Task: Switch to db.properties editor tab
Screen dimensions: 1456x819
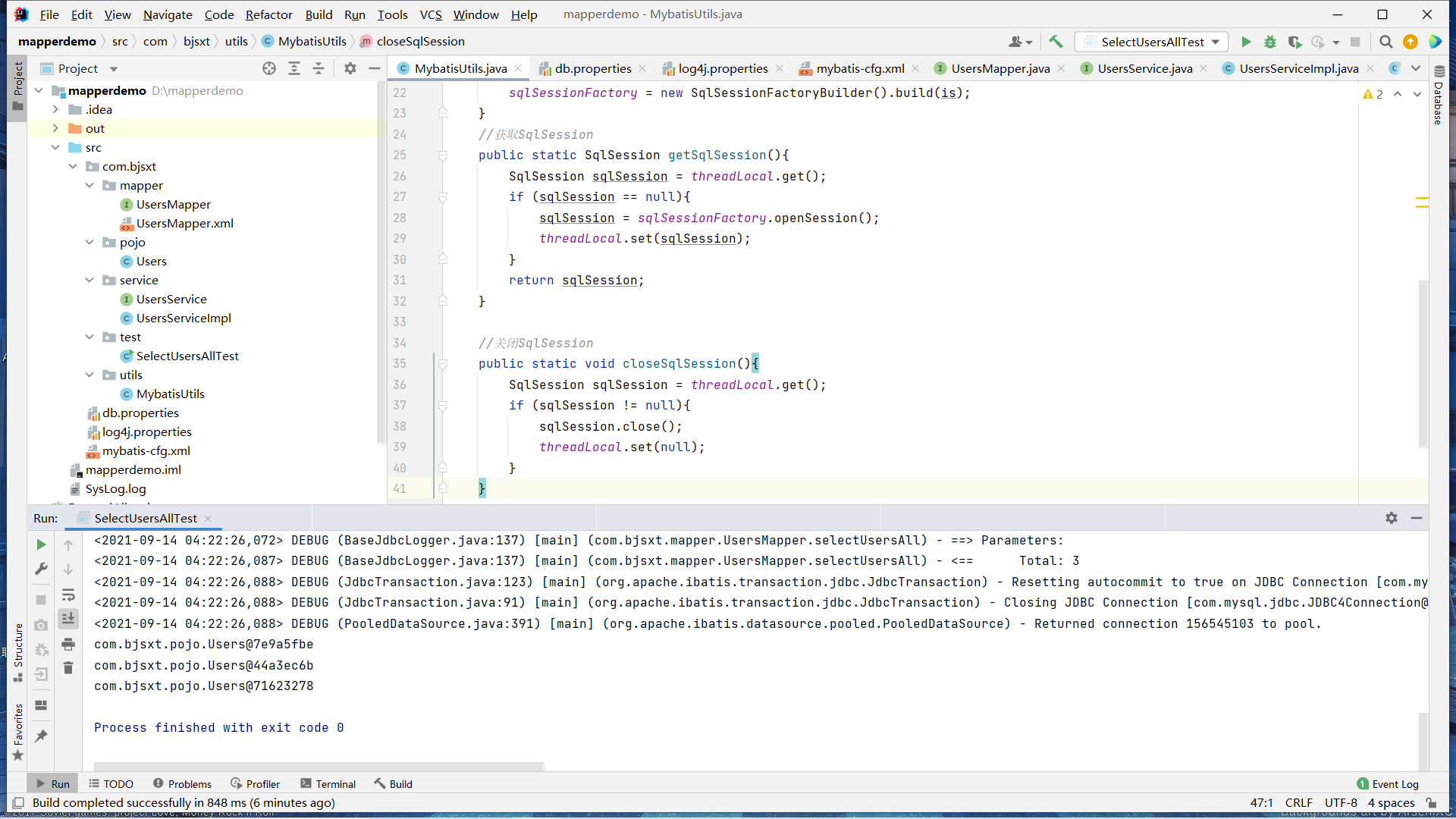Action: [x=592, y=68]
